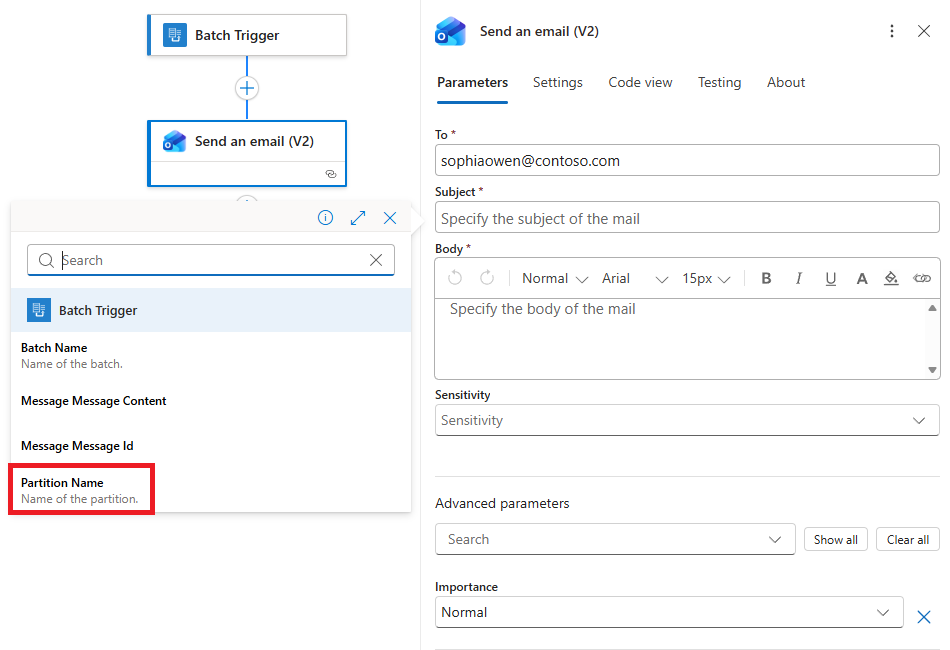Click the Clear all button
The height and width of the screenshot is (650, 950).
click(x=908, y=539)
